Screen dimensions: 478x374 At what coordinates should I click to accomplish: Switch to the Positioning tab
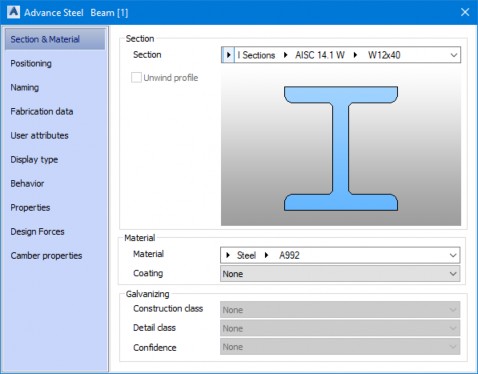point(31,63)
